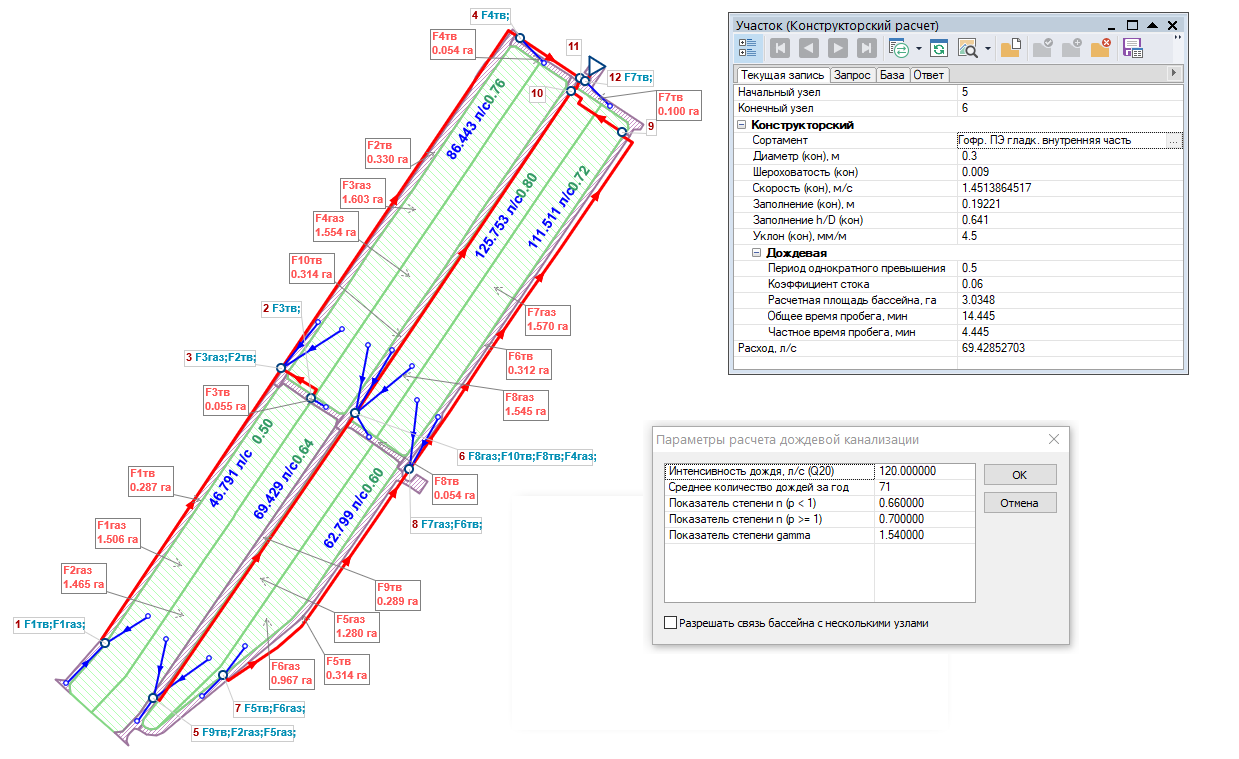The width and height of the screenshot is (1239, 759).
Task: Collapse the 'Дождевая' property group
Action: [757, 253]
